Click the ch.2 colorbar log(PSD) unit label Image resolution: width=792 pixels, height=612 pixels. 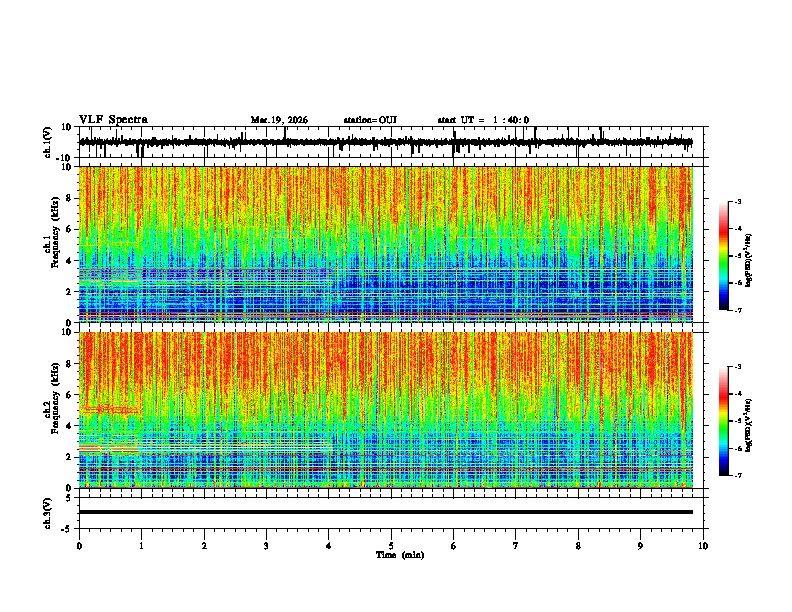click(748, 426)
